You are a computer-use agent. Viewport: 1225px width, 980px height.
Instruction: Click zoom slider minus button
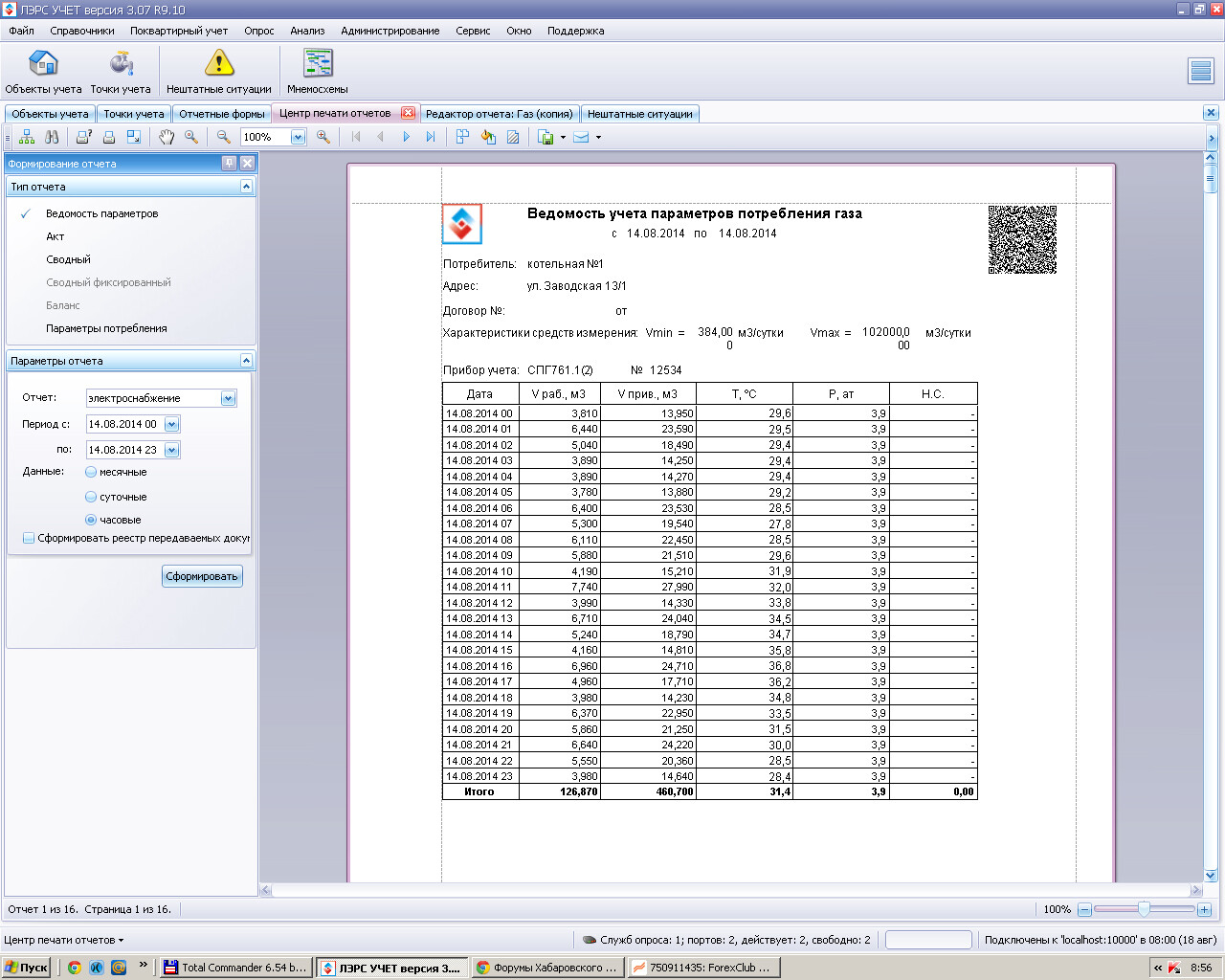click(1084, 909)
